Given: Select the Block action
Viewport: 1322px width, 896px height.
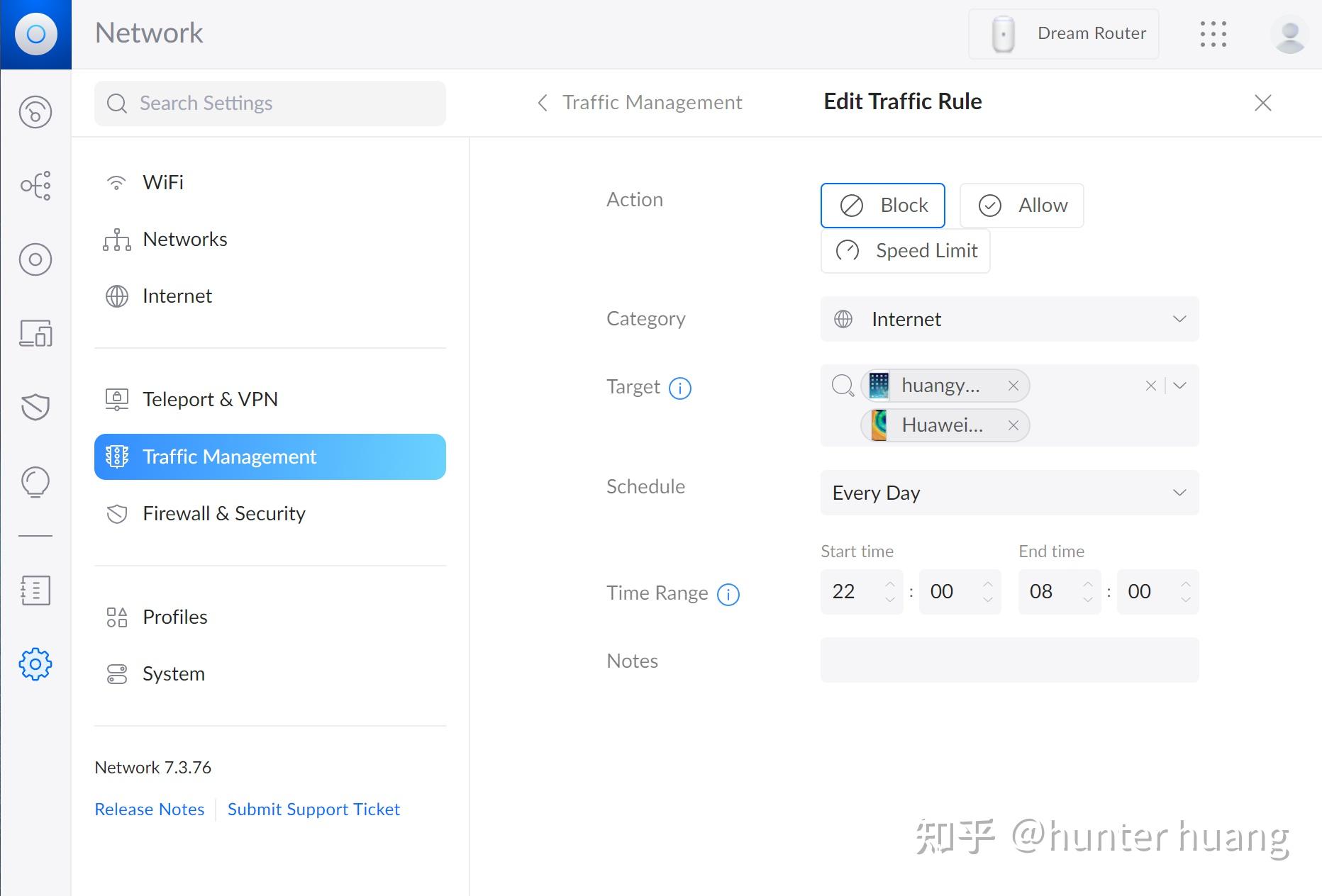Looking at the screenshot, I should pyautogui.click(x=882, y=205).
